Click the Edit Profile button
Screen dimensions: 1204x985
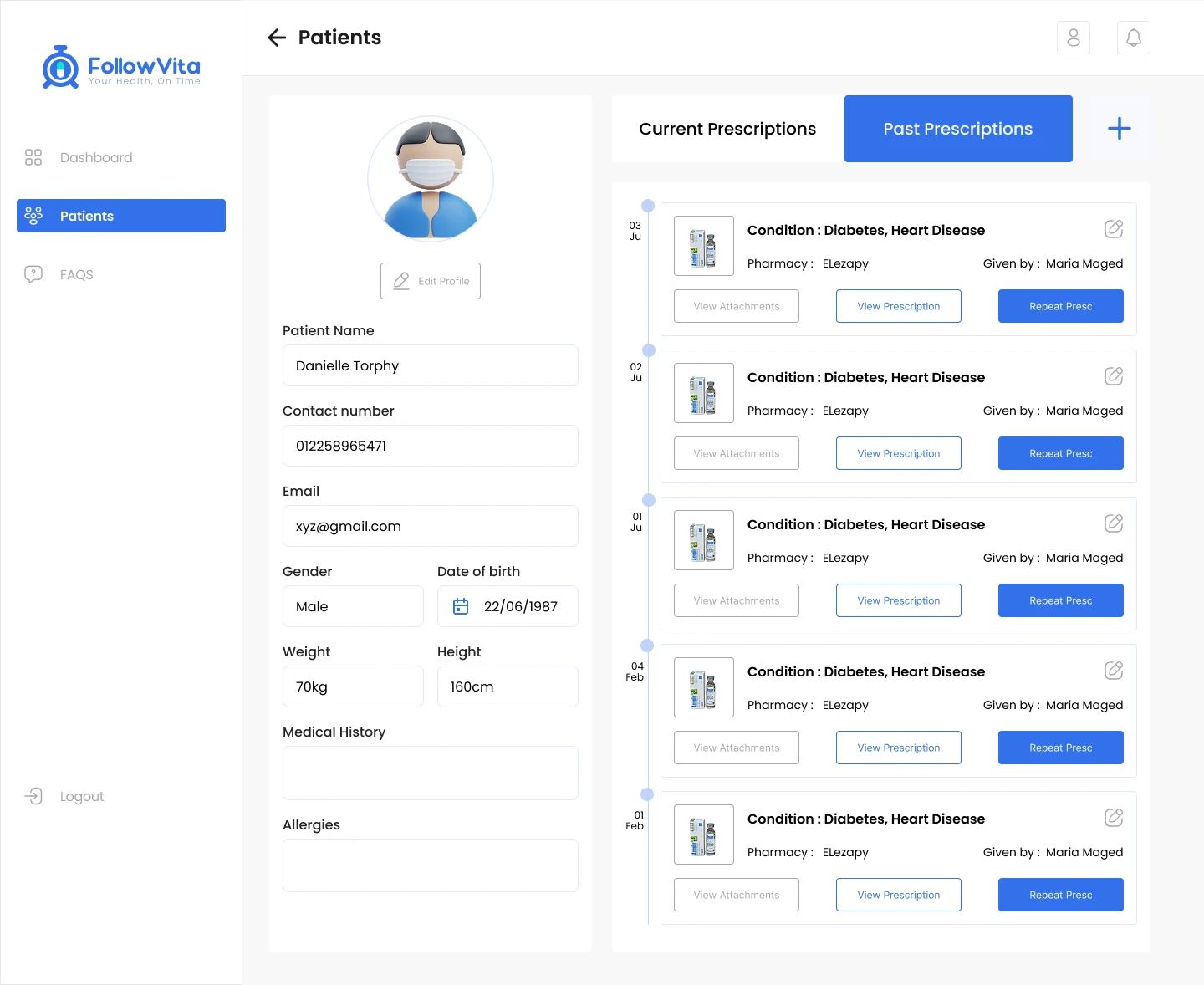(431, 281)
